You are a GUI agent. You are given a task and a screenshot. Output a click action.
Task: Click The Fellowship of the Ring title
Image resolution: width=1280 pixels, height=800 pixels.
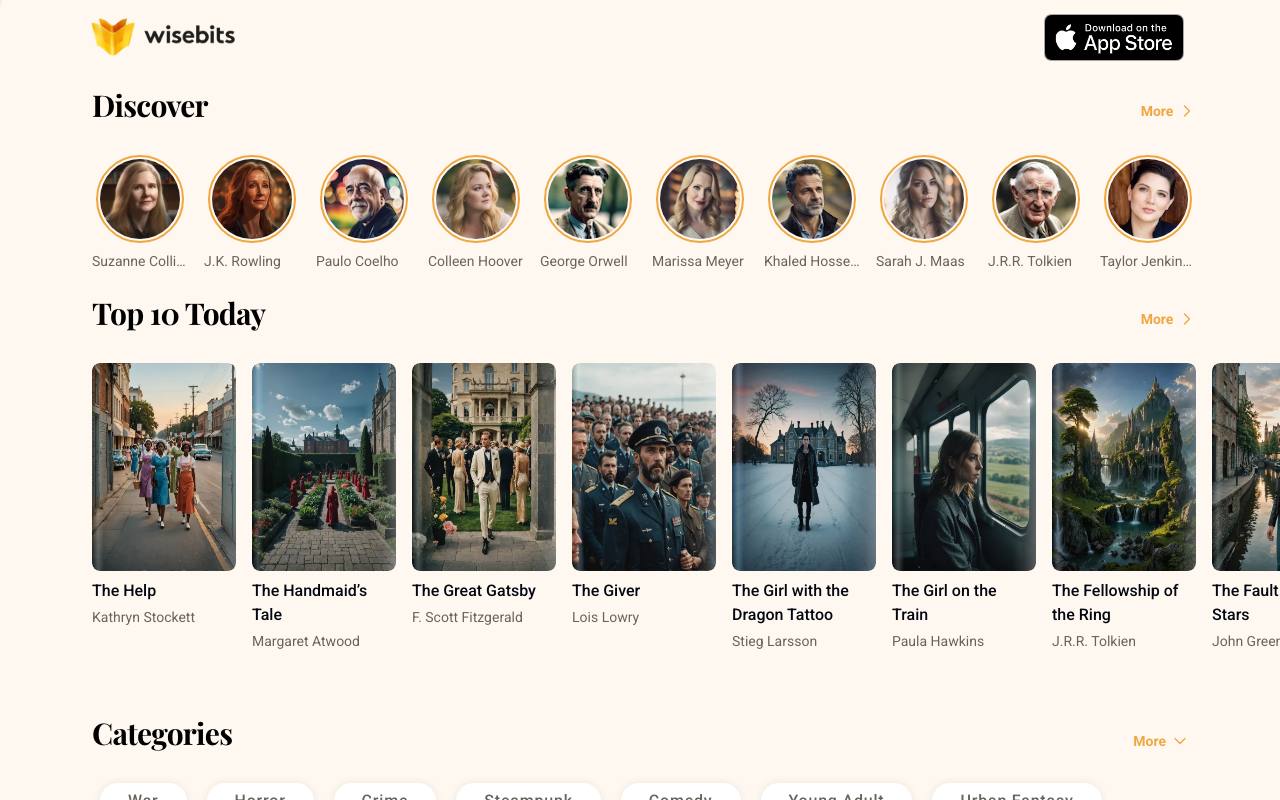point(1115,603)
